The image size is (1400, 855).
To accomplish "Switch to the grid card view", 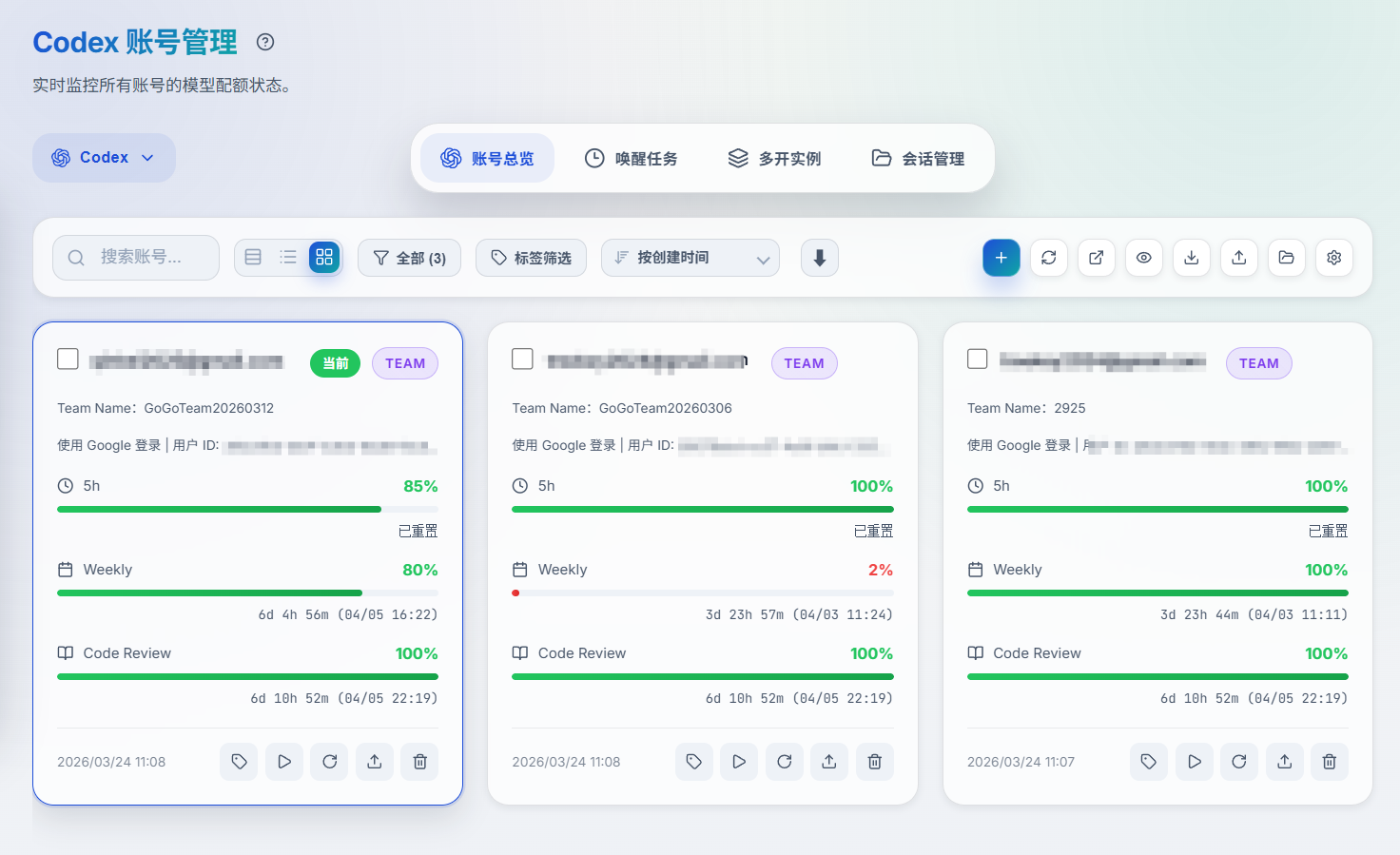I will point(324,257).
